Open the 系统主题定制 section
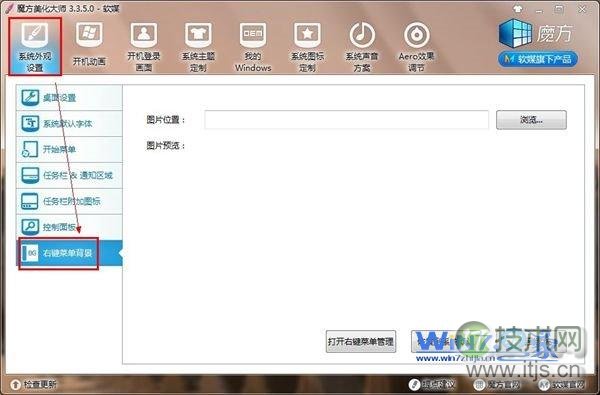 tap(198, 47)
